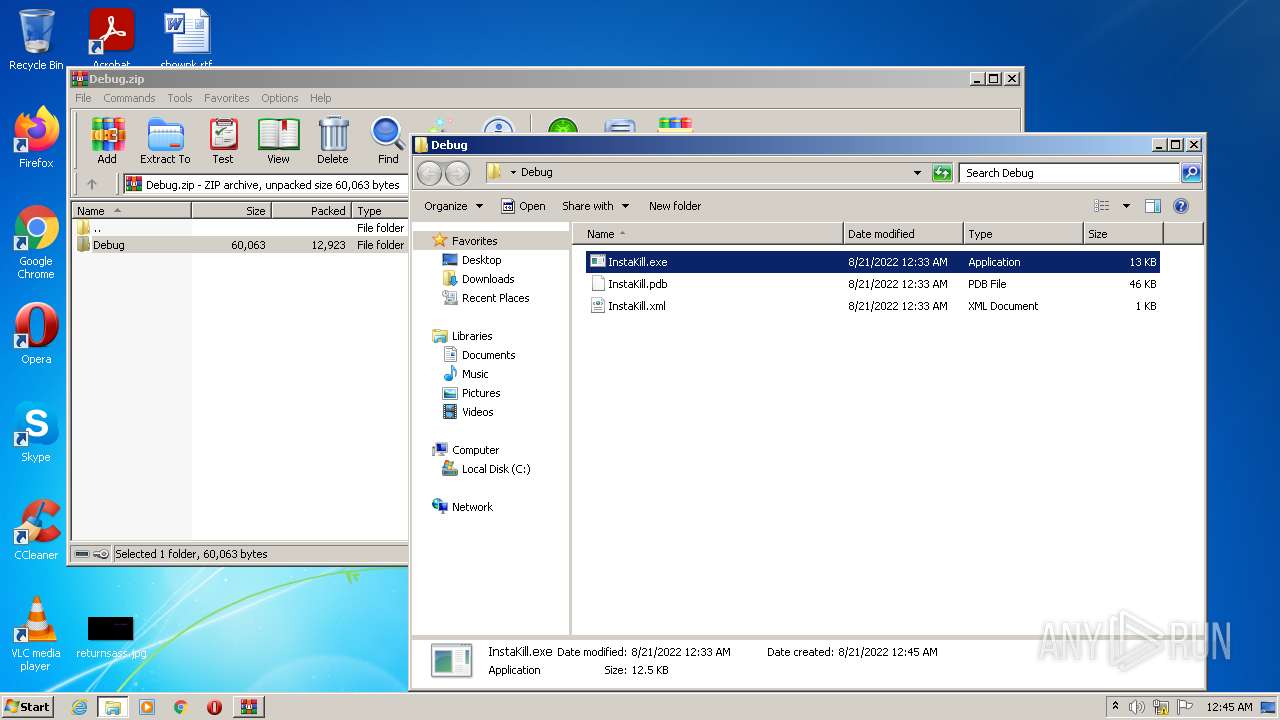This screenshot has height=720, width=1280.
Task: Open the Skype desktop shortcut
Action: [36, 432]
